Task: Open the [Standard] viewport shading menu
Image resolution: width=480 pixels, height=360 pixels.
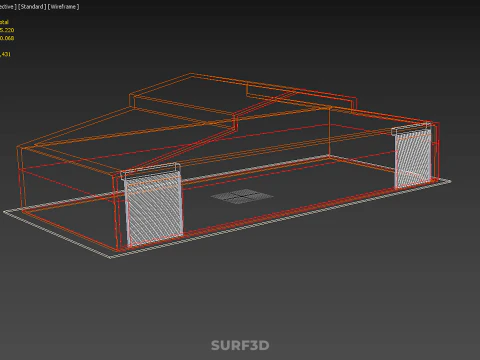Action: pyautogui.click(x=32, y=7)
